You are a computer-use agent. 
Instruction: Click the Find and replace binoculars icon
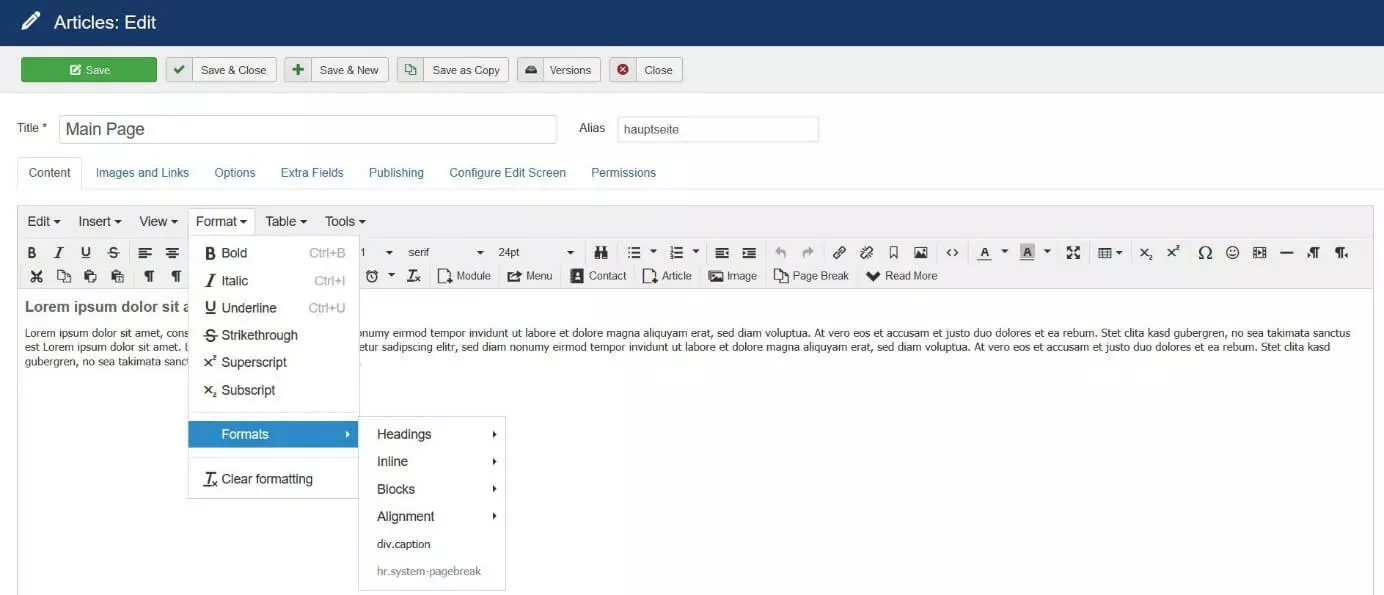601,253
